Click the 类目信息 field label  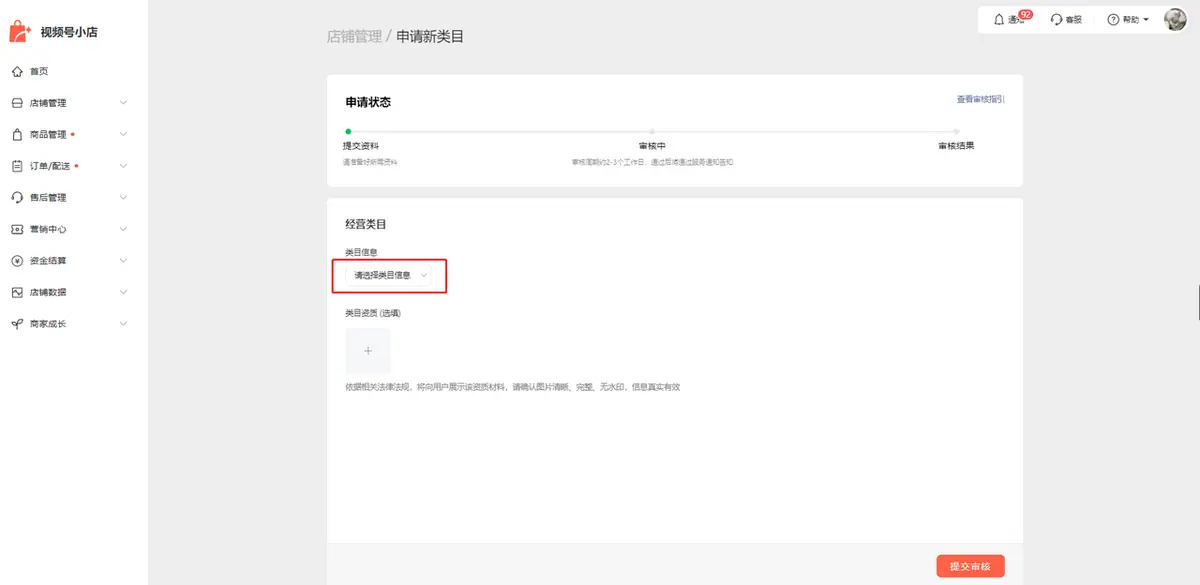(361, 252)
